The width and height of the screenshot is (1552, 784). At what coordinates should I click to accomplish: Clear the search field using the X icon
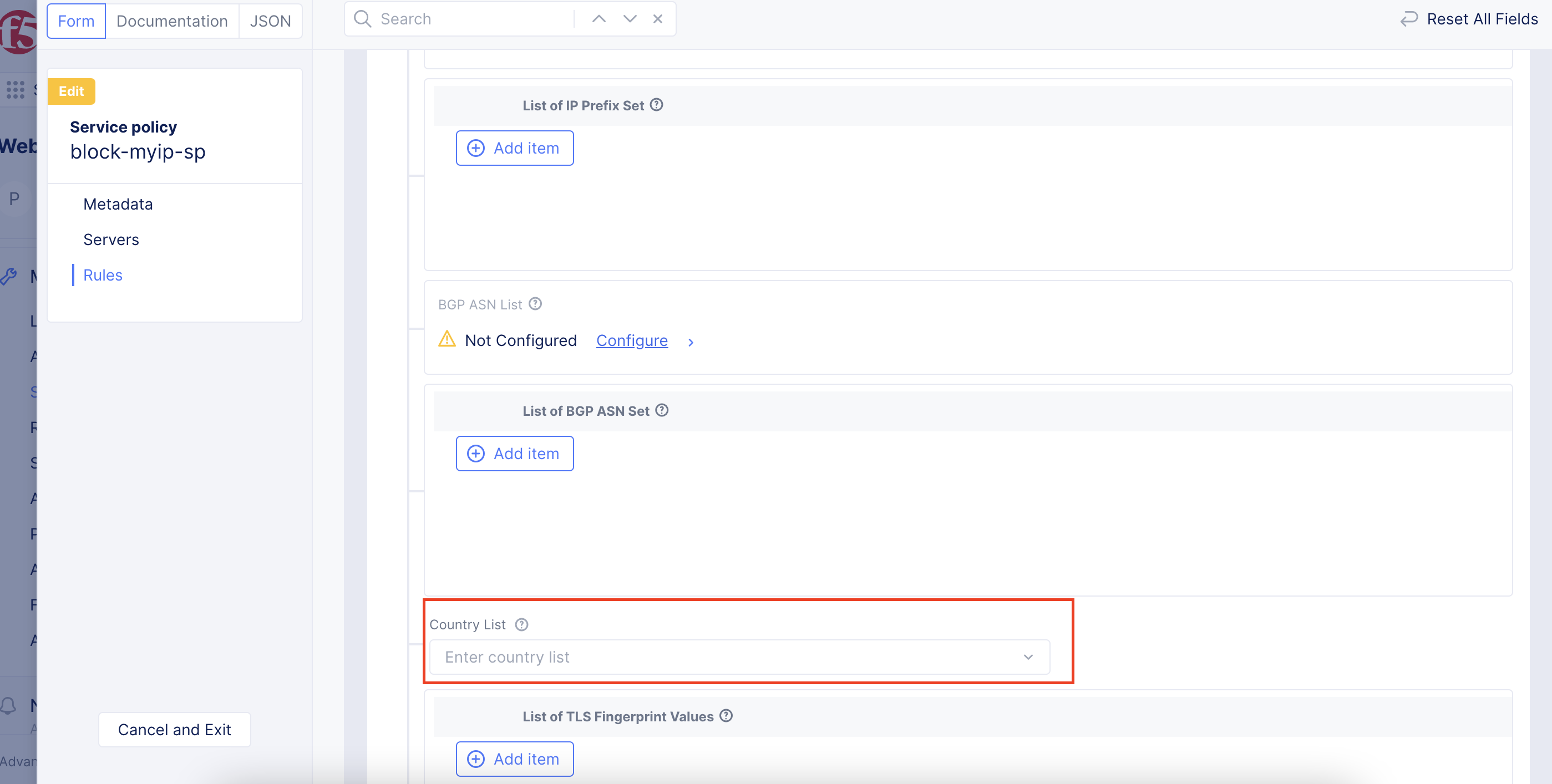click(657, 19)
